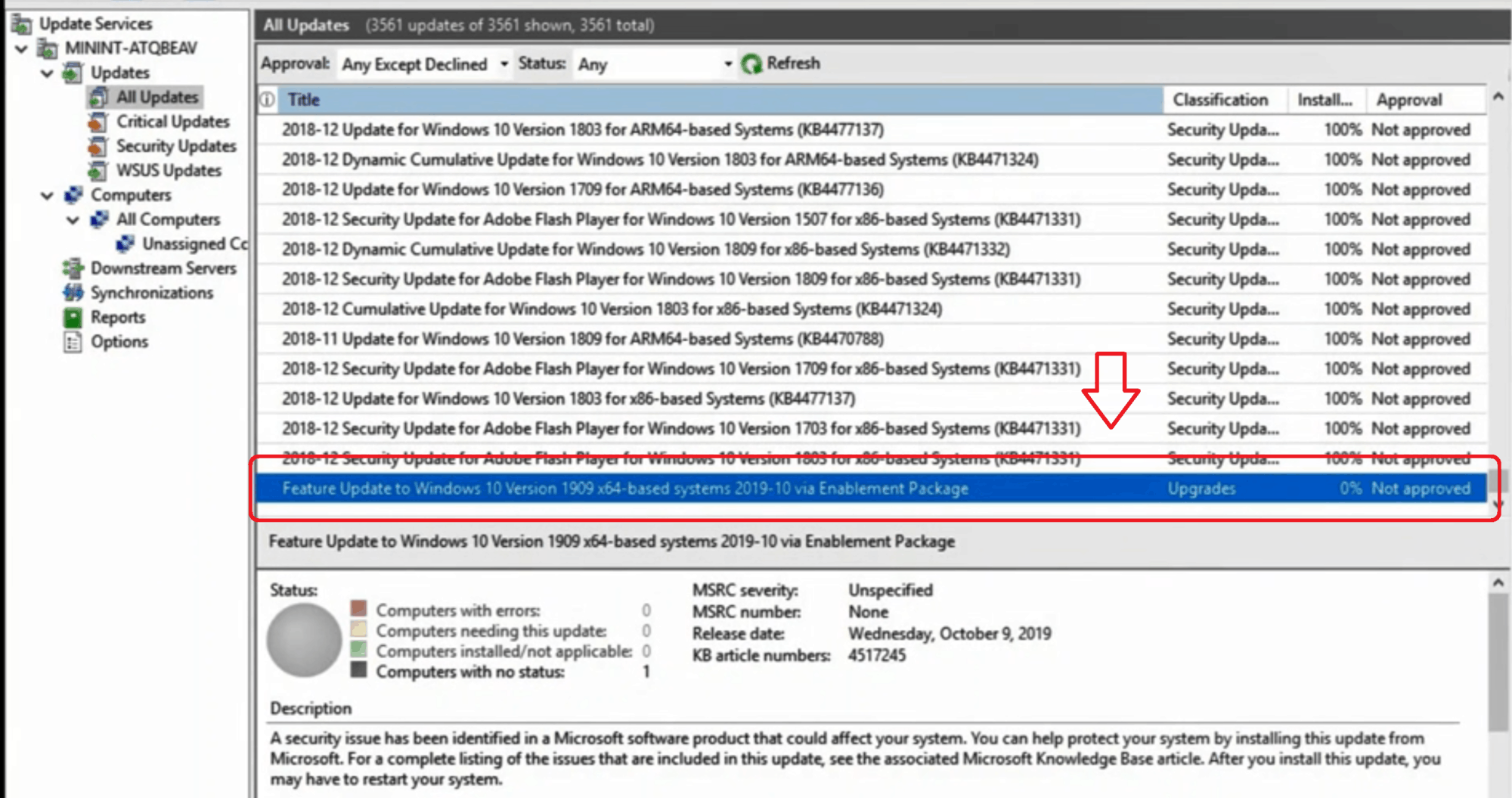Click the WSUS Updates view icon
This screenshot has height=798, width=1512.
click(98, 171)
